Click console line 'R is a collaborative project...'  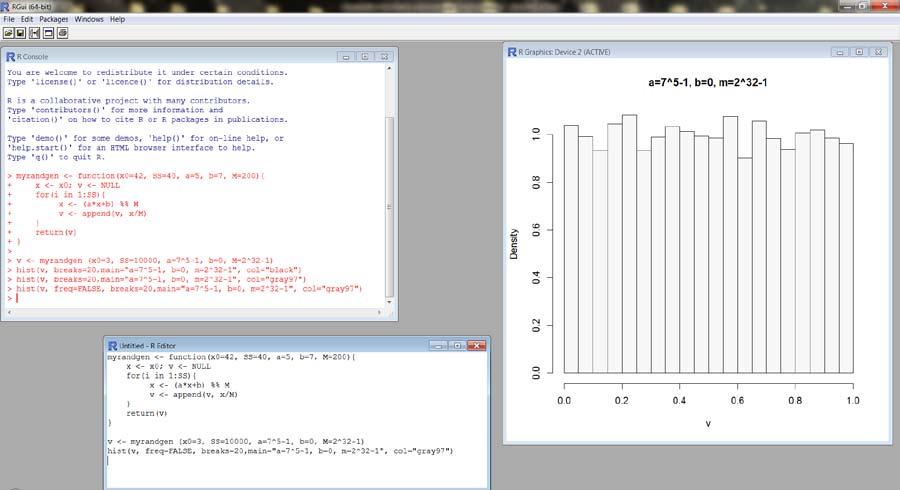pos(129,100)
